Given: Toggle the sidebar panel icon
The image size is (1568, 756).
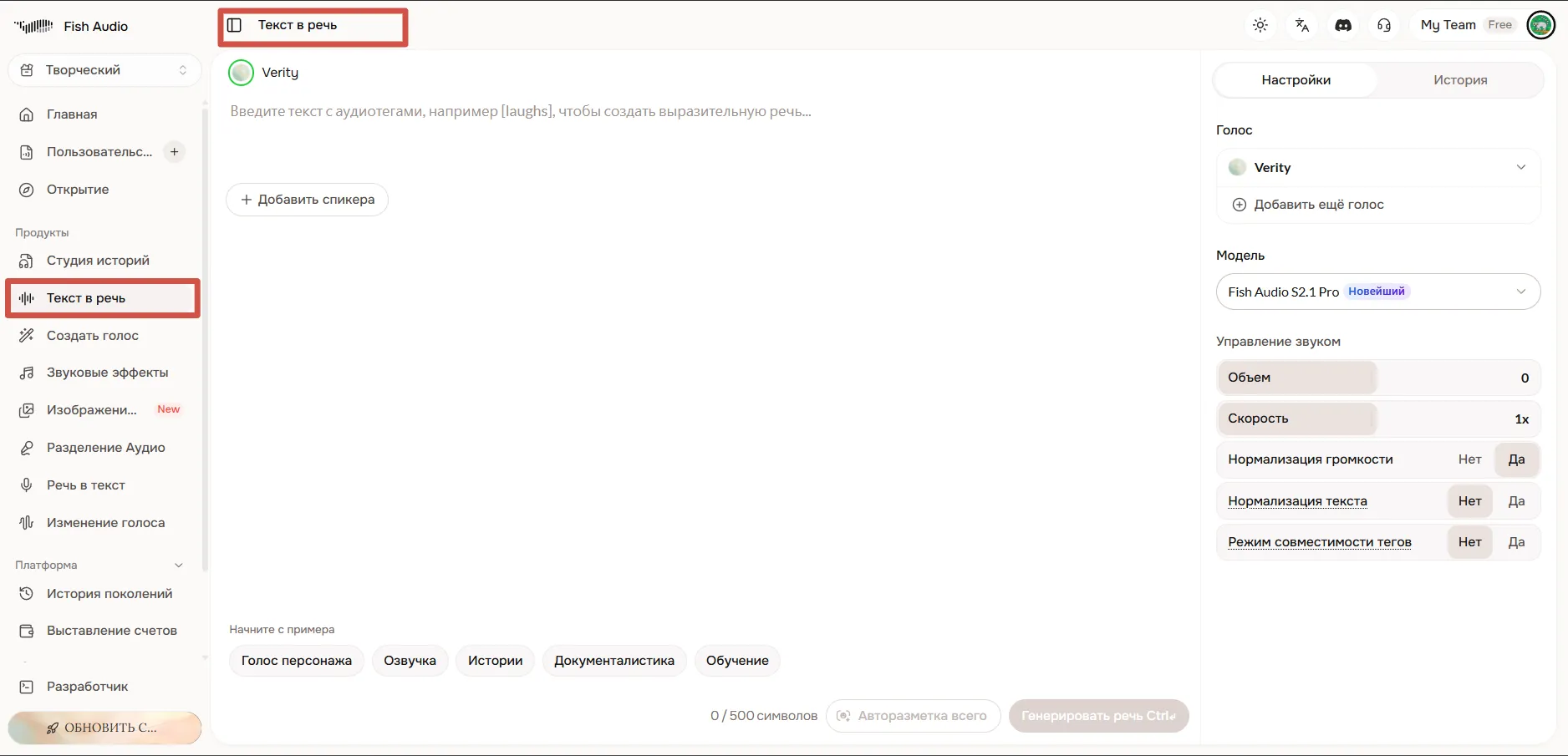Looking at the screenshot, I should click(235, 25).
